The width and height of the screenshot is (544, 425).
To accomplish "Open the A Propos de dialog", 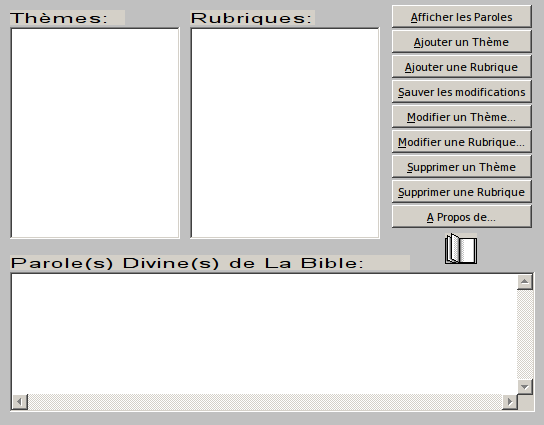I will [461, 217].
